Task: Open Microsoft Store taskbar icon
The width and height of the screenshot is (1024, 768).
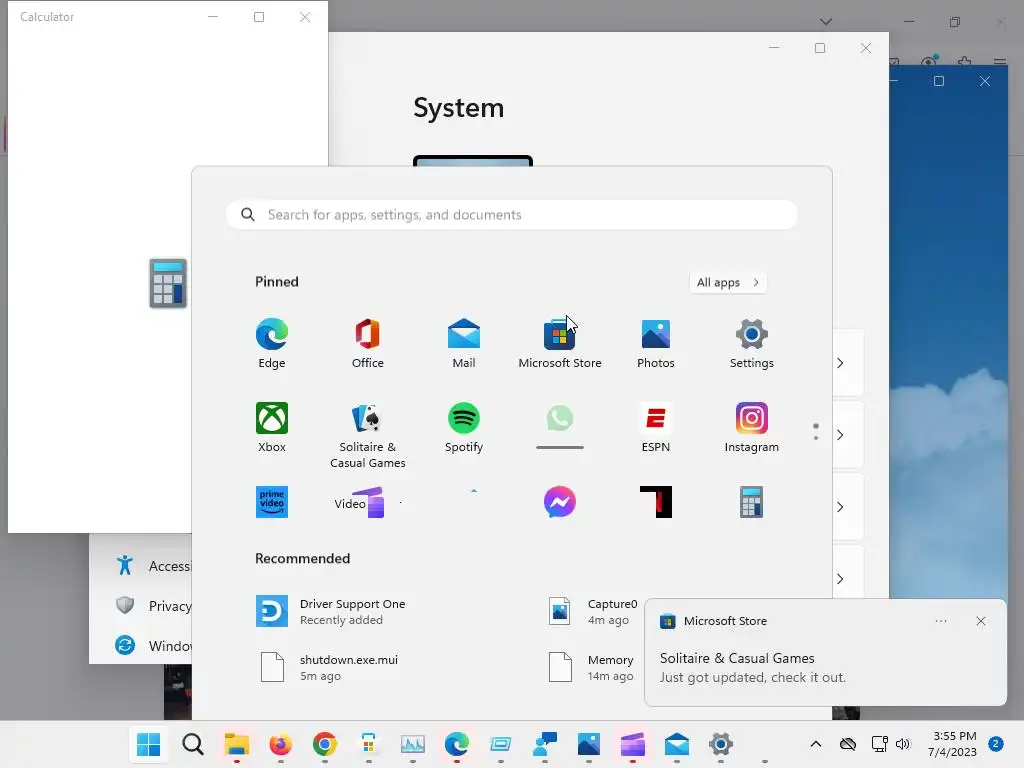Action: (368, 744)
